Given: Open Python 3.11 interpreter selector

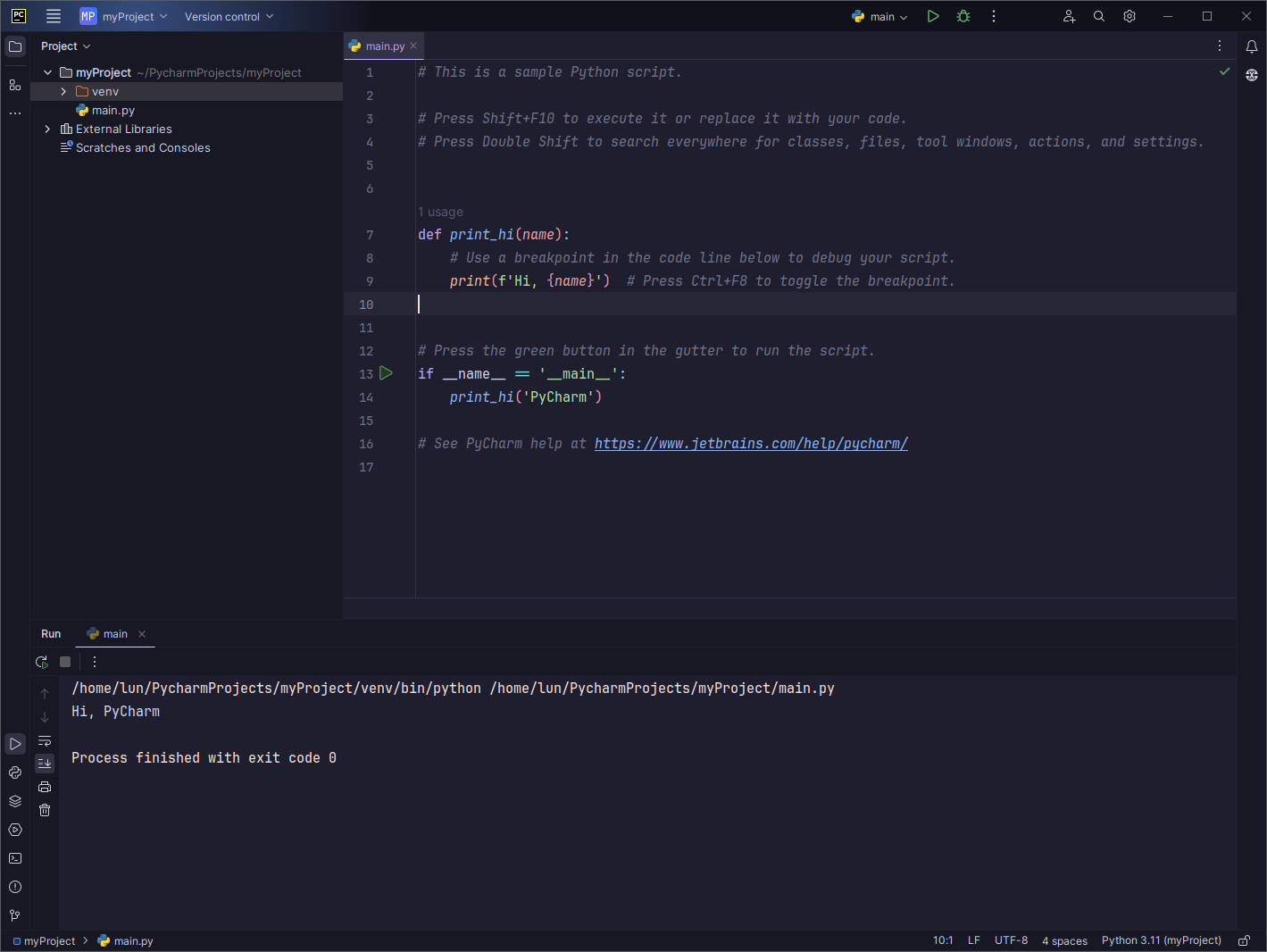Looking at the screenshot, I should (1161, 940).
